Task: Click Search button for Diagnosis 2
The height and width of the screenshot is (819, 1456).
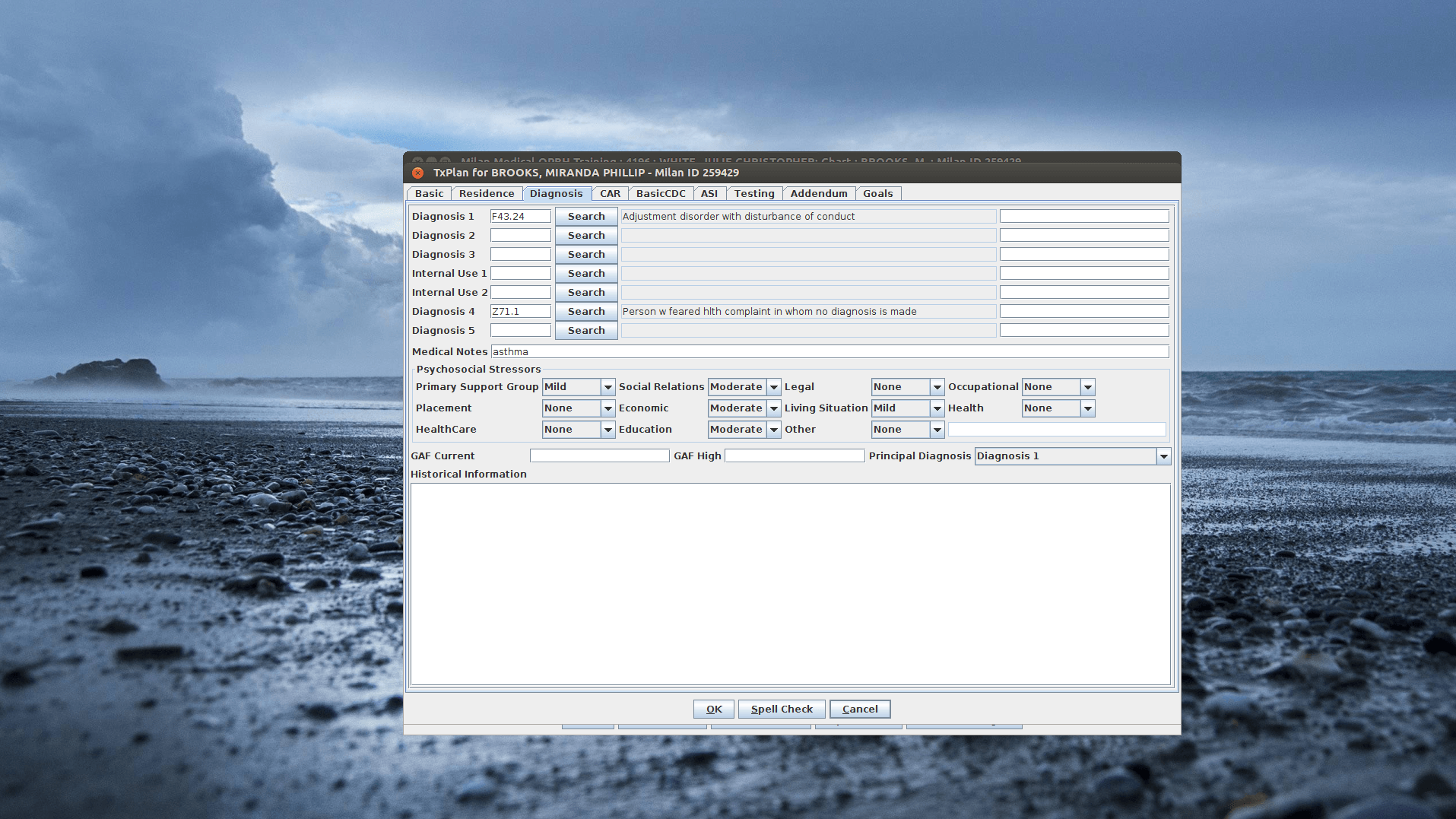Action: tap(586, 236)
